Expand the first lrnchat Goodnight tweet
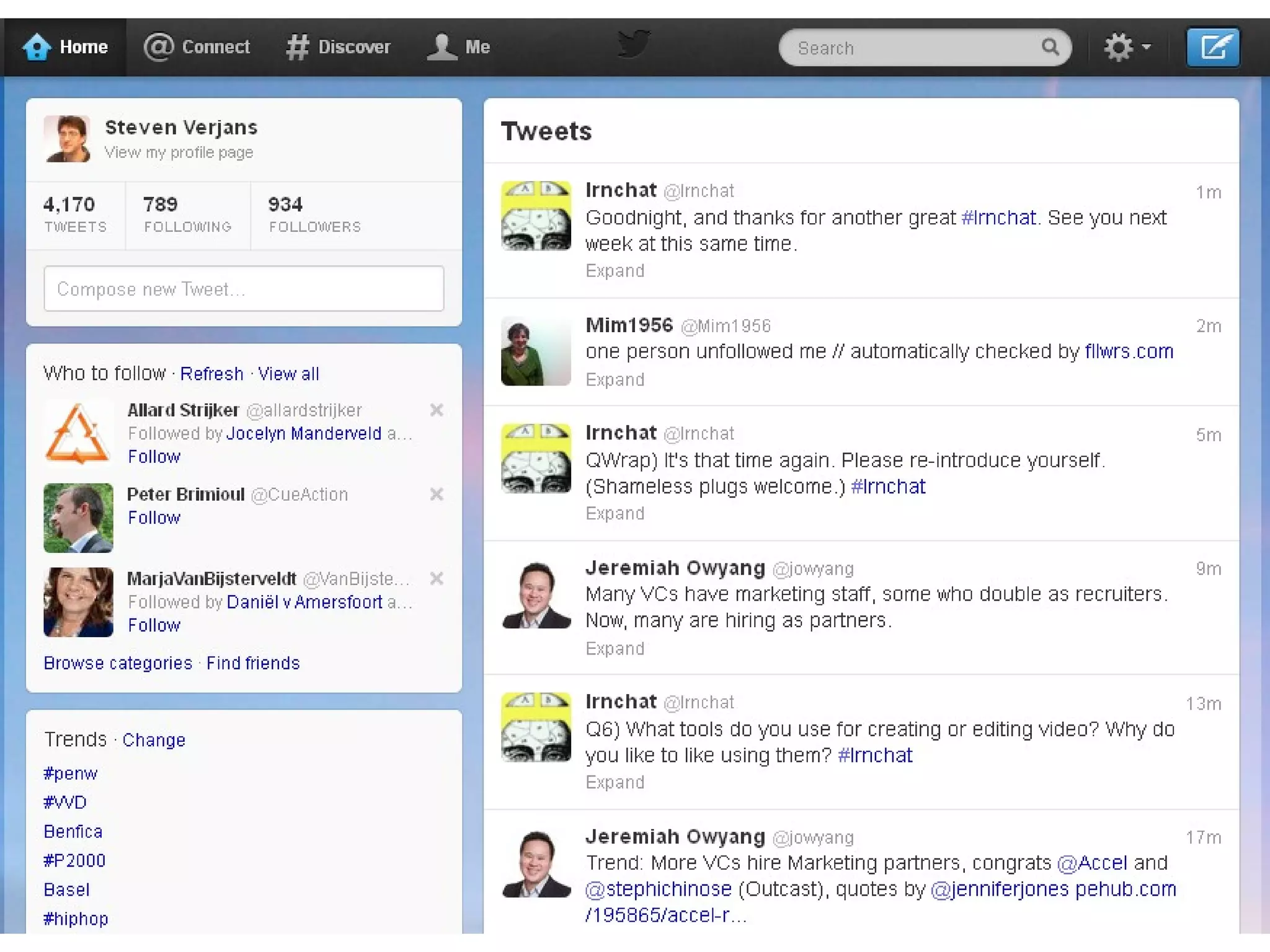This screenshot has width=1270, height=952. click(x=615, y=271)
